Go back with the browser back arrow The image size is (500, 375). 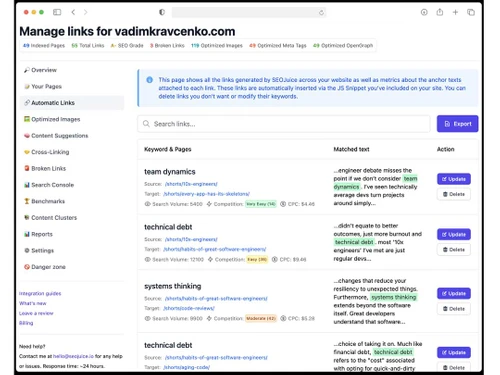click(73, 12)
